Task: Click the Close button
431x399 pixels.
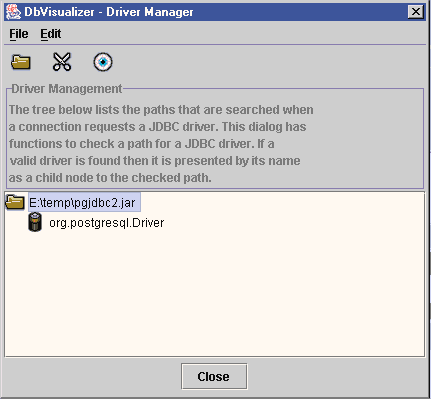Action: [214, 376]
